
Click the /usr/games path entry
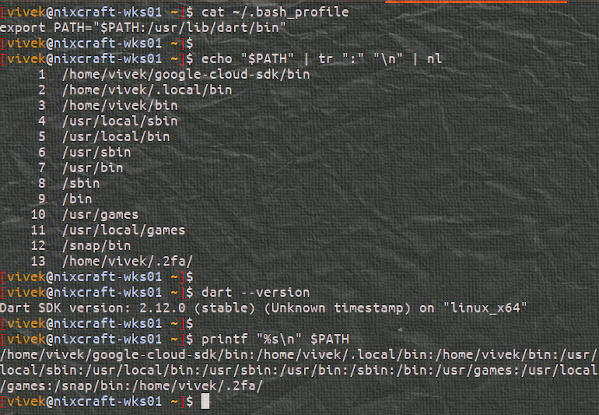point(100,215)
